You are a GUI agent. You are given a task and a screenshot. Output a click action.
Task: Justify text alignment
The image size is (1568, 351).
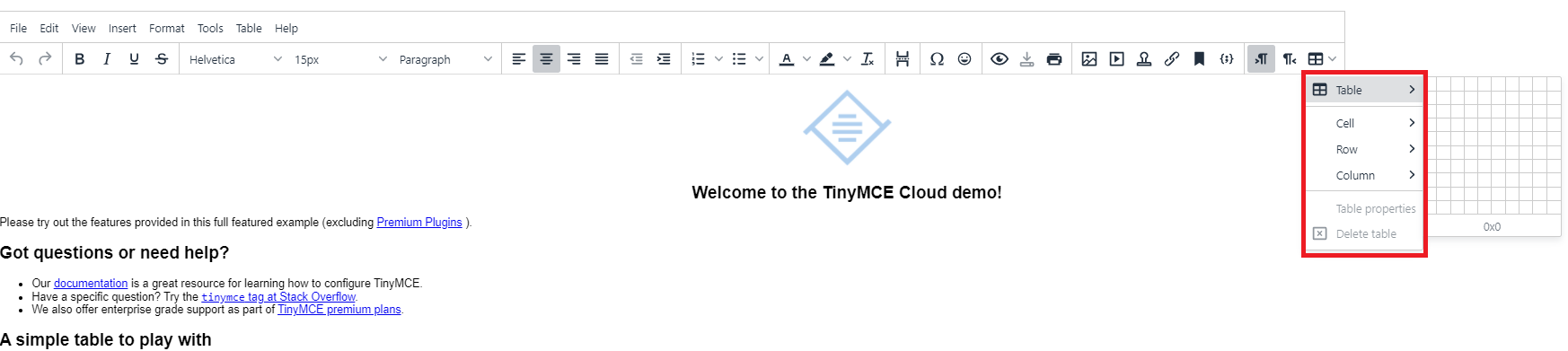point(602,59)
